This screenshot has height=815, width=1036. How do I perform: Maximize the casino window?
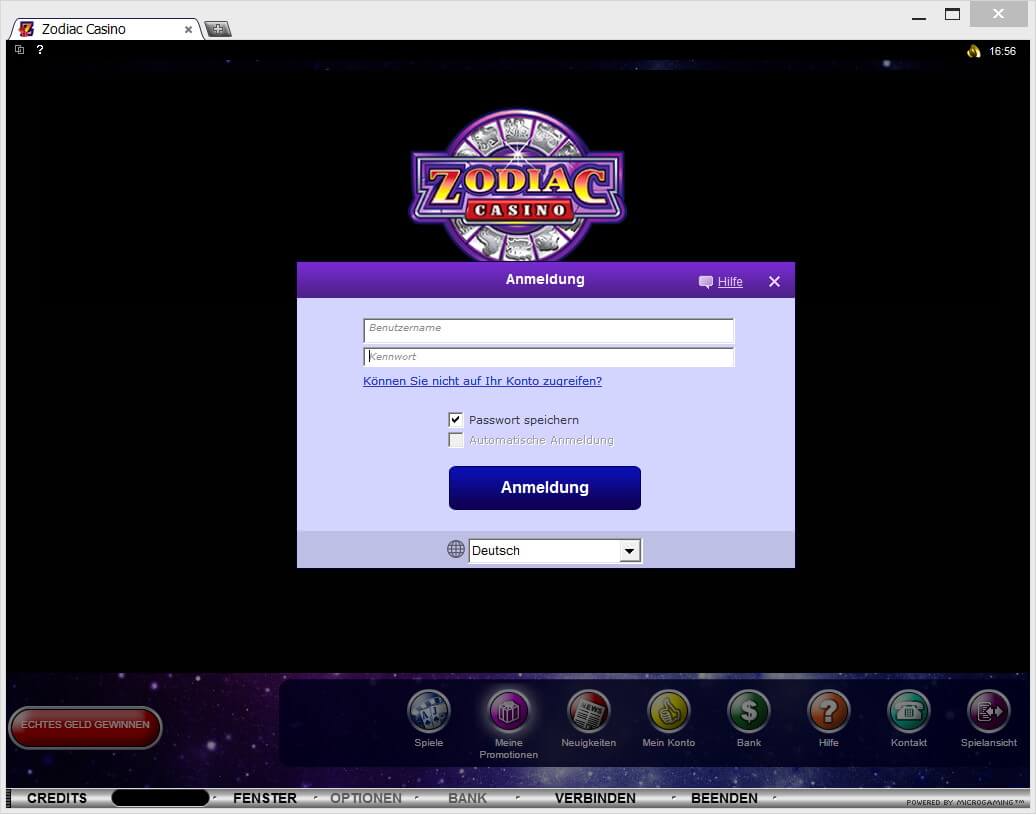tap(952, 14)
